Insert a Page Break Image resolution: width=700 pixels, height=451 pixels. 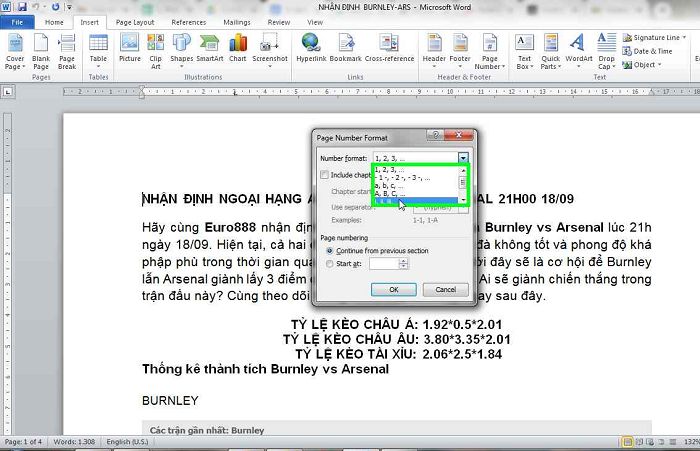67,52
